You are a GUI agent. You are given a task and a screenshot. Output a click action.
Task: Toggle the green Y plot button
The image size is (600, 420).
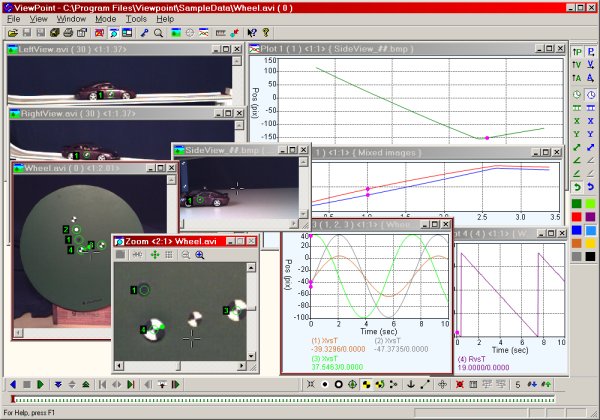tap(576, 133)
